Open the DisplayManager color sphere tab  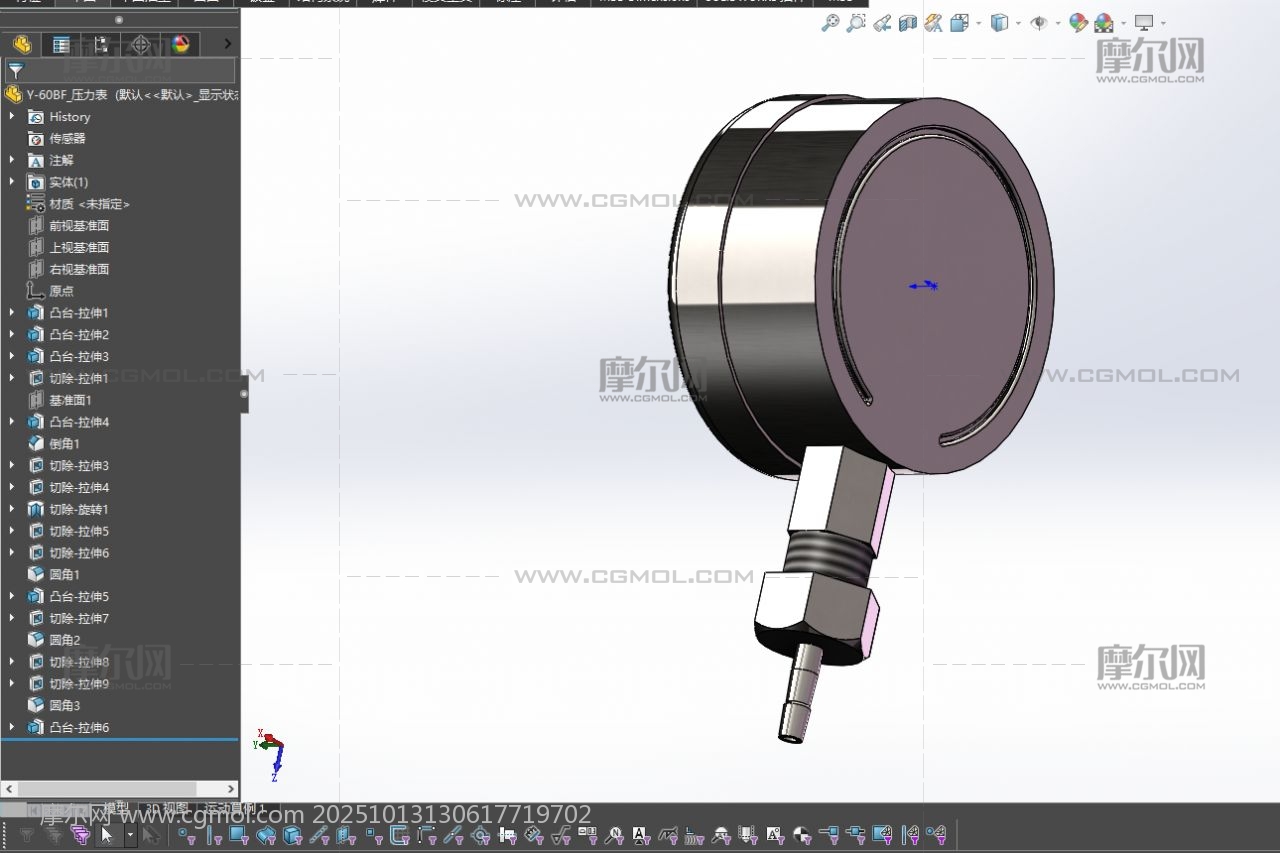(180, 44)
